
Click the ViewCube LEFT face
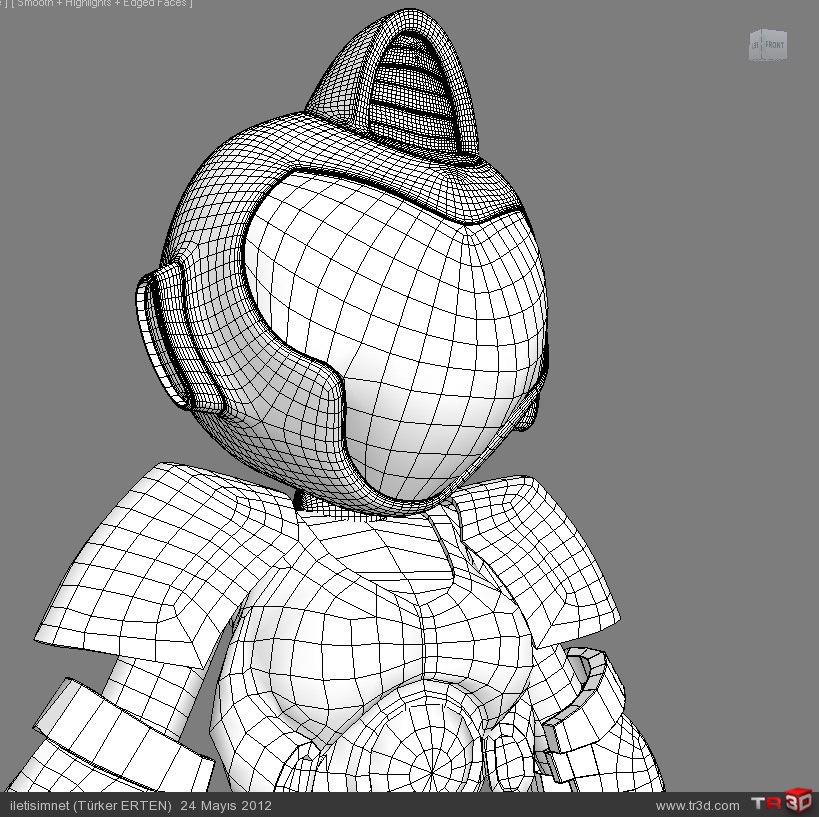pos(756,45)
